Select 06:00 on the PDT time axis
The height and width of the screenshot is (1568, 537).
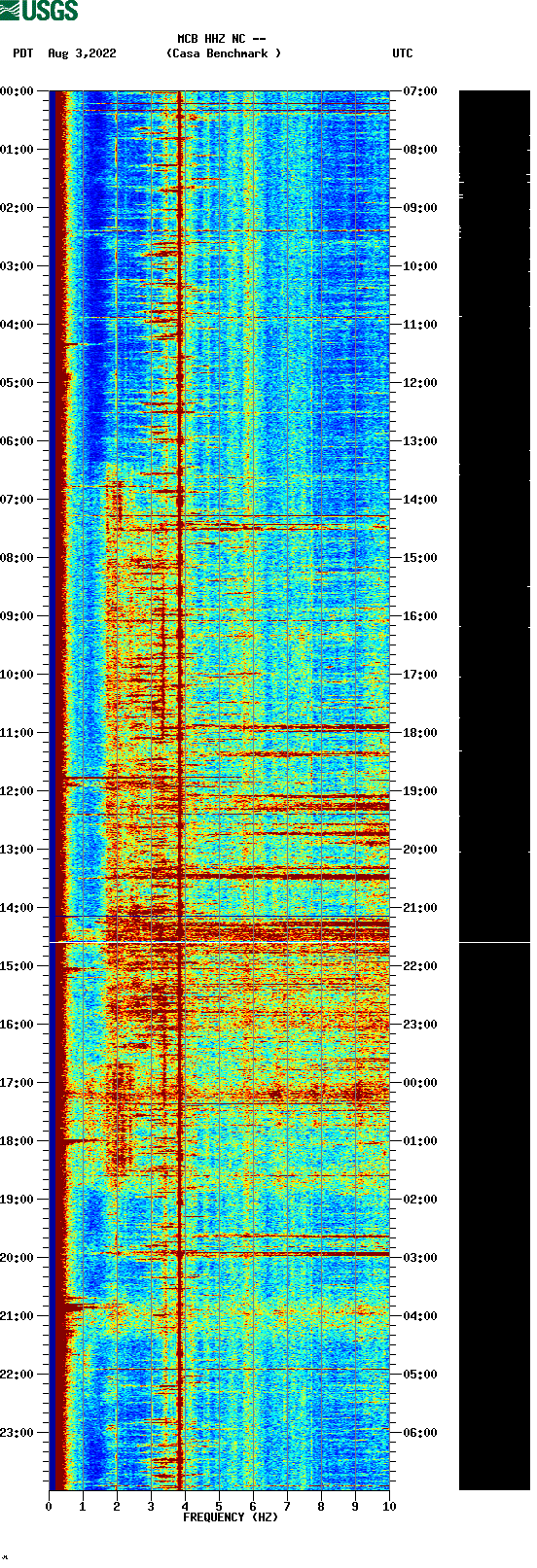(x=17, y=441)
